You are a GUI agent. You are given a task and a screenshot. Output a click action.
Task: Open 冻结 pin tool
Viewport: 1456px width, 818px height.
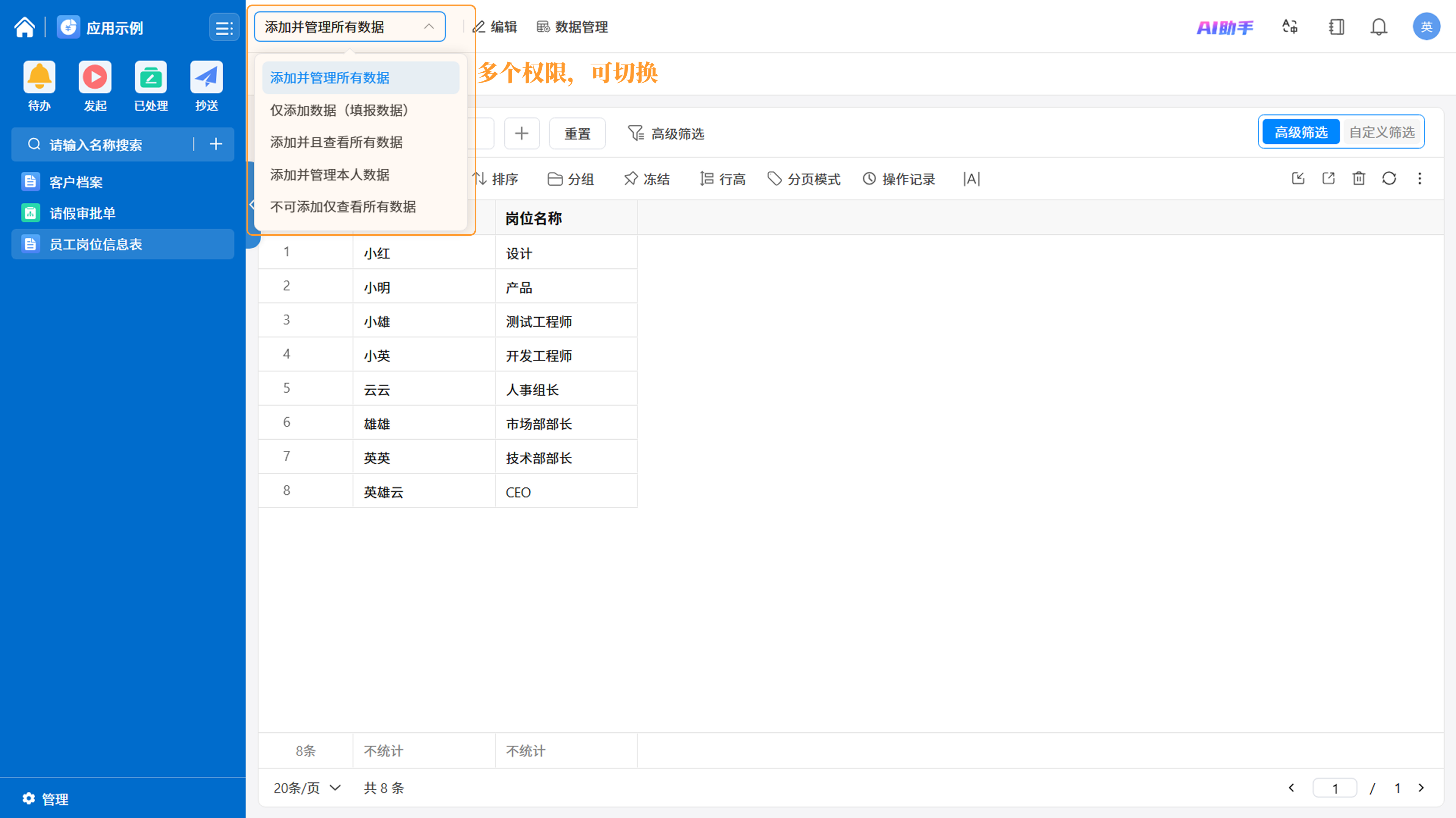tap(646, 179)
